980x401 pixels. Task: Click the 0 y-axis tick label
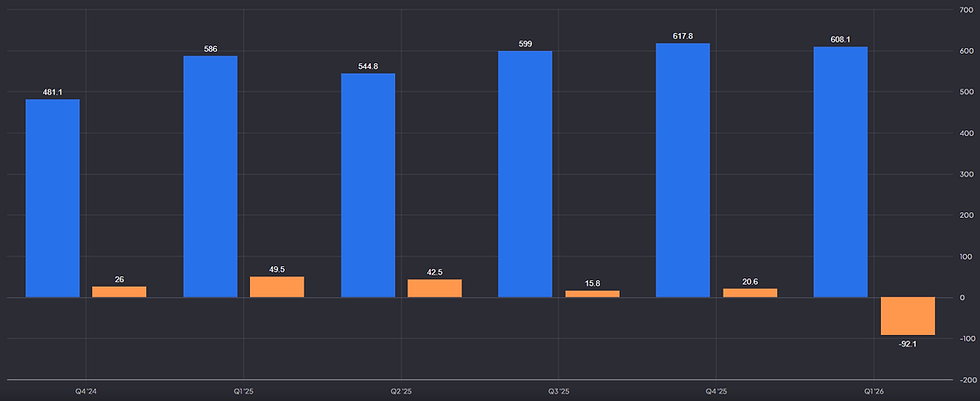click(x=962, y=297)
